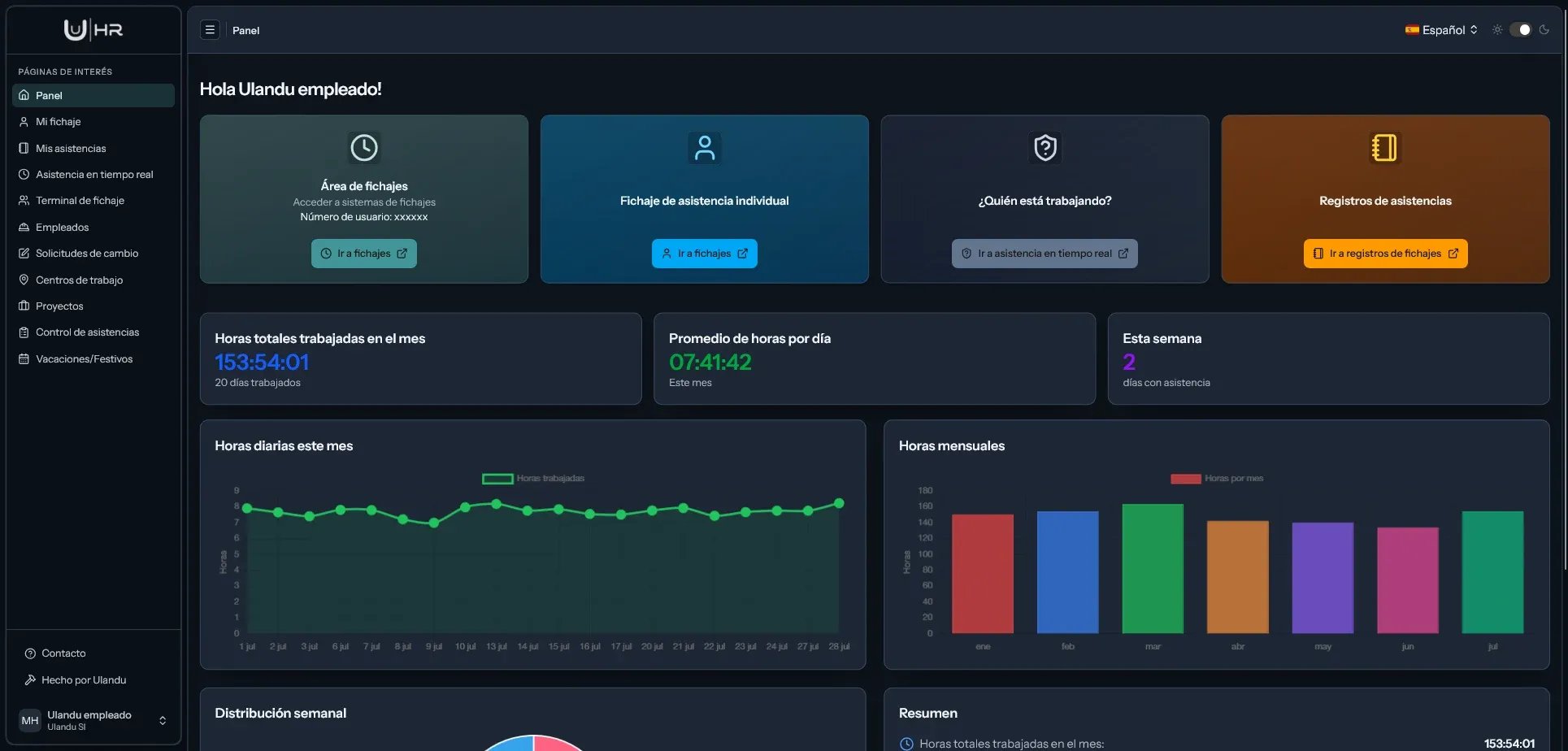
Task: Click the moon dark-mode icon
Action: [x=1544, y=30]
